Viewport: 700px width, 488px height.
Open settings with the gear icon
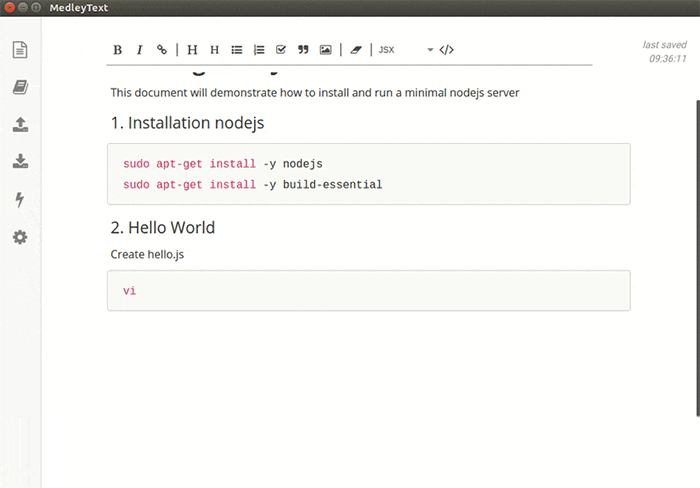click(x=20, y=237)
